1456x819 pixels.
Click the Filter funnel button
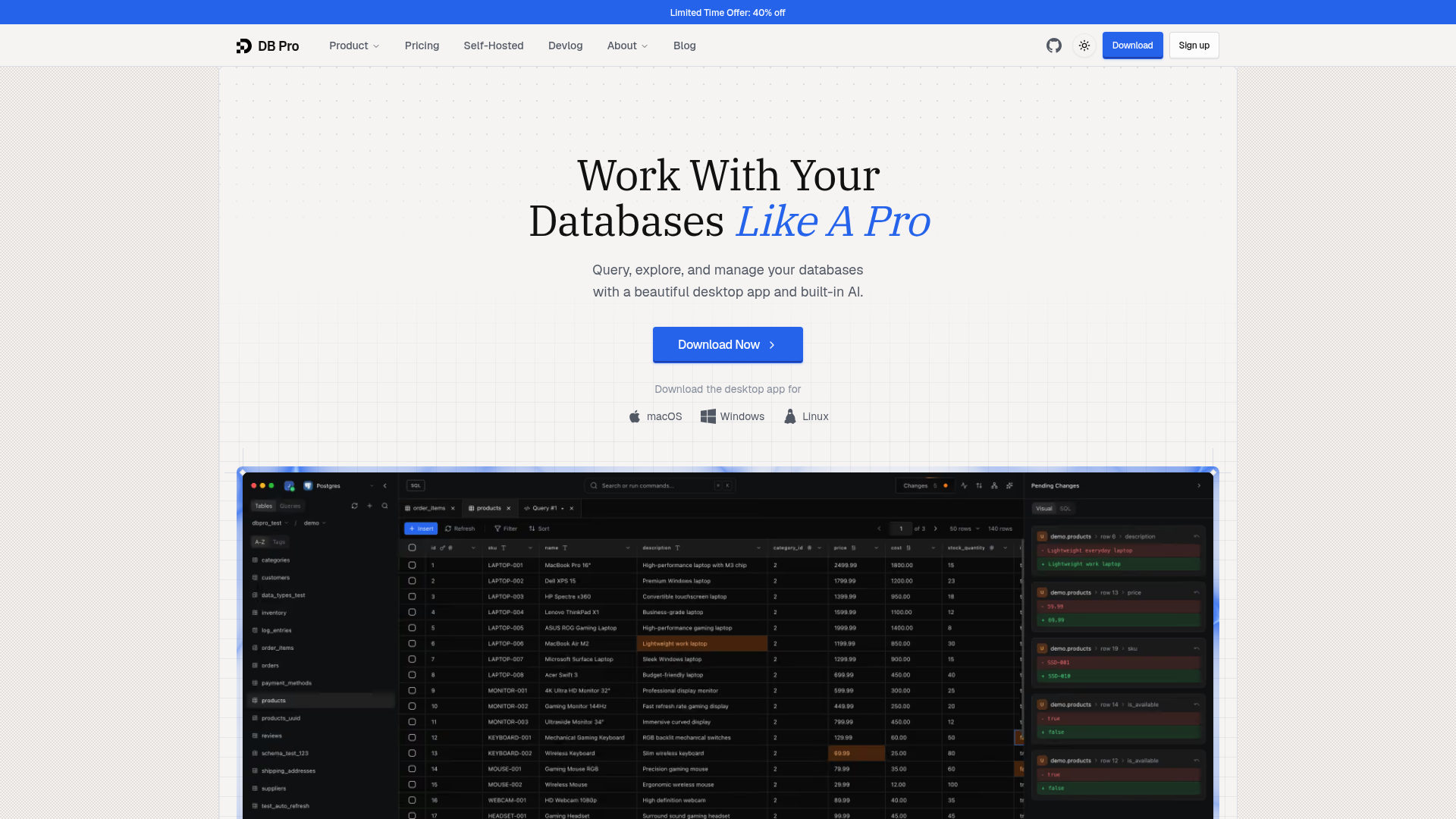[x=505, y=529]
